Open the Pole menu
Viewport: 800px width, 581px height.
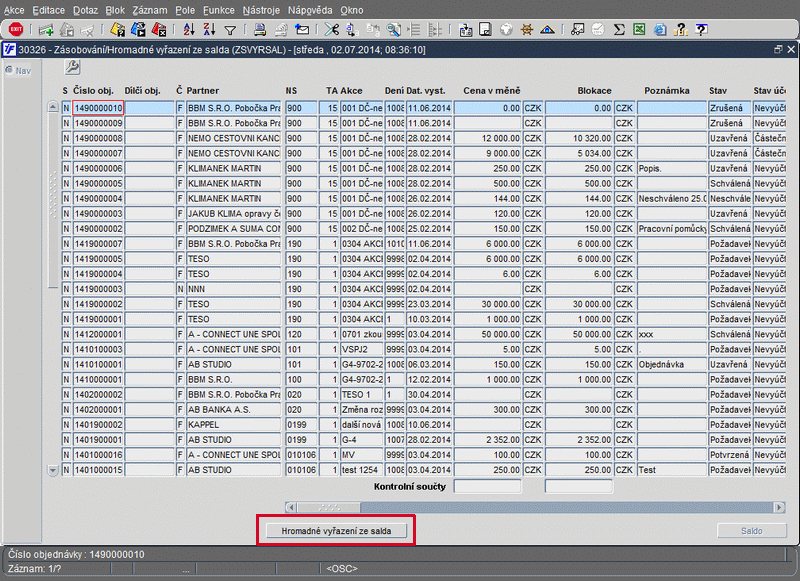click(x=185, y=10)
